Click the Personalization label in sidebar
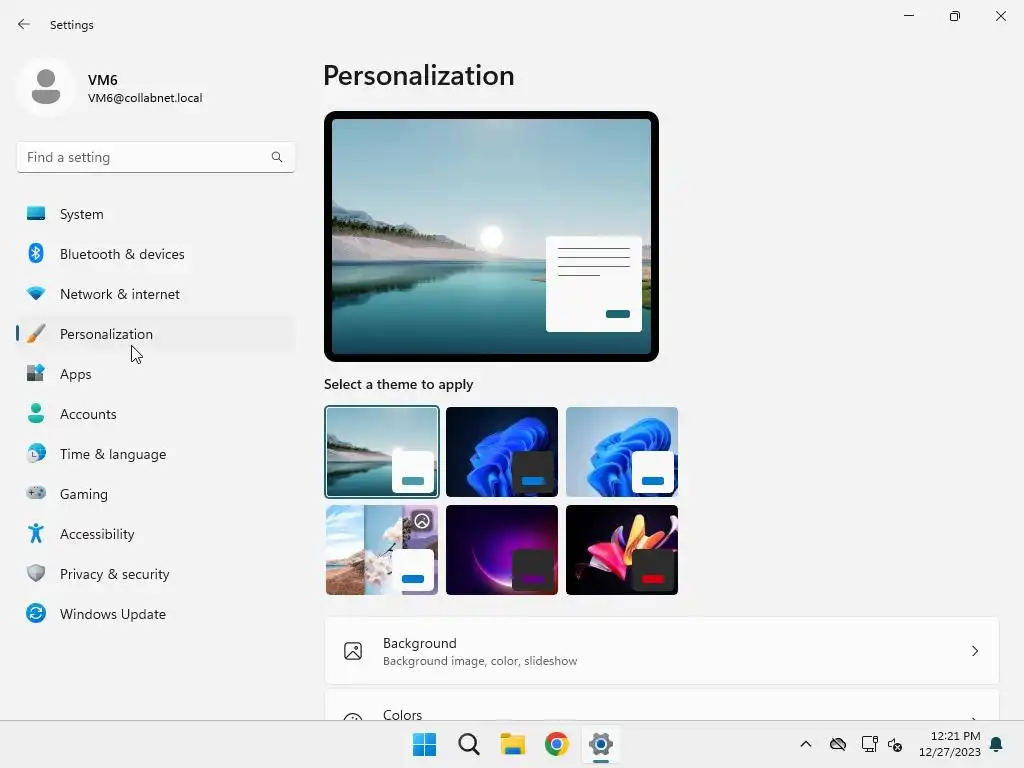The image size is (1024, 768). pos(106,334)
